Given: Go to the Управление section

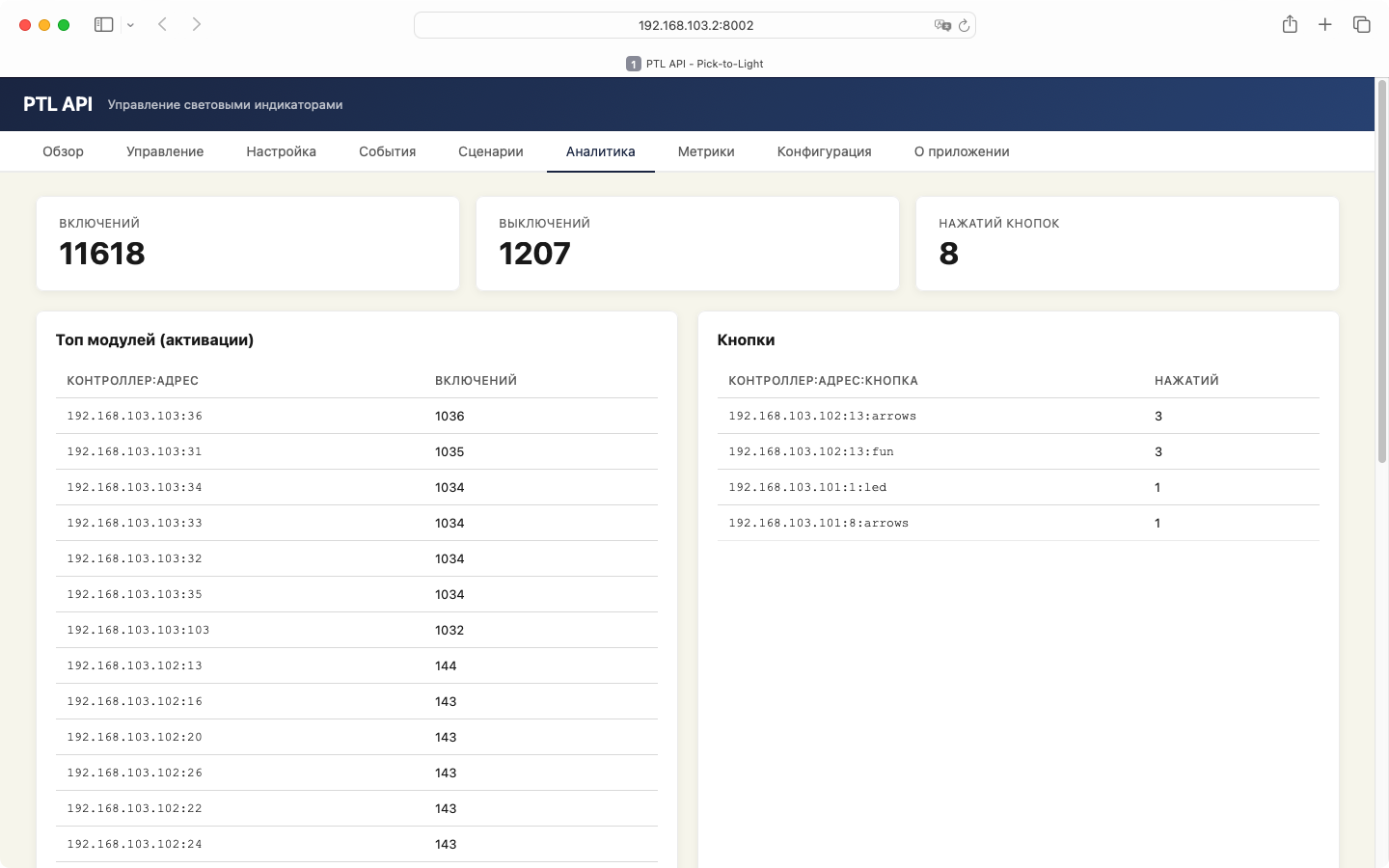Looking at the screenshot, I should tap(165, 151).
